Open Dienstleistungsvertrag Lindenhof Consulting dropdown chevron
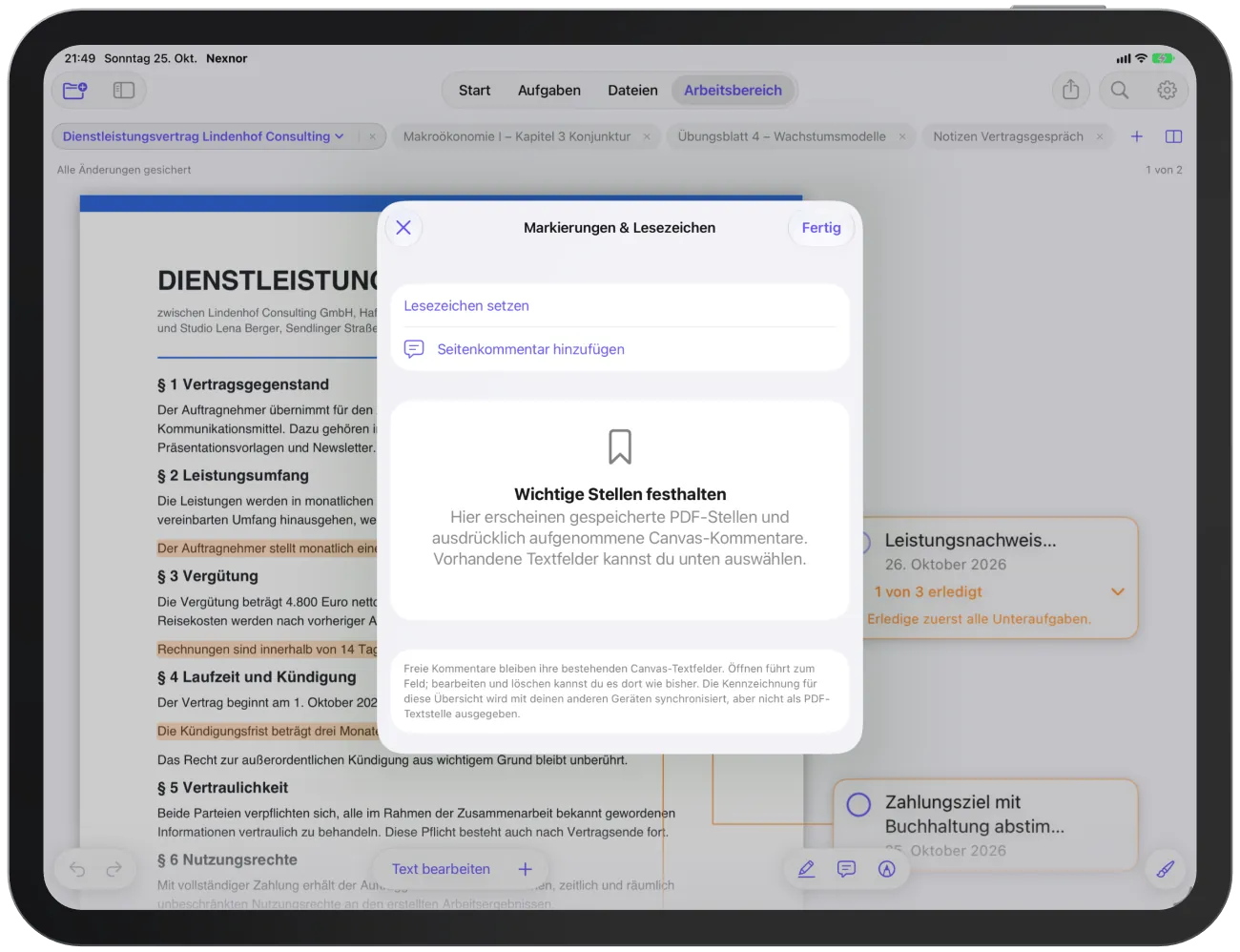The height and width of the screenshot is (952, 1240). pyautogui.click(x=339, y=136)
